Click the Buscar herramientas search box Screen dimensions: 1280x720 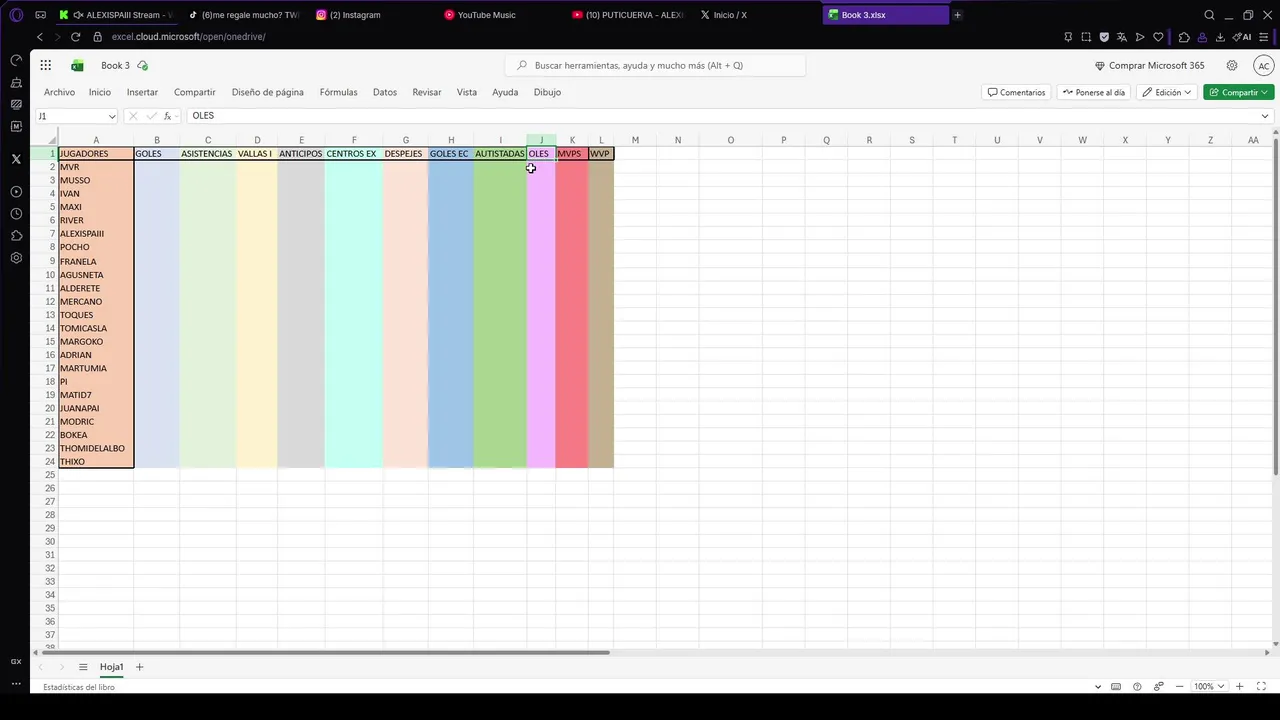coord(655,65)
